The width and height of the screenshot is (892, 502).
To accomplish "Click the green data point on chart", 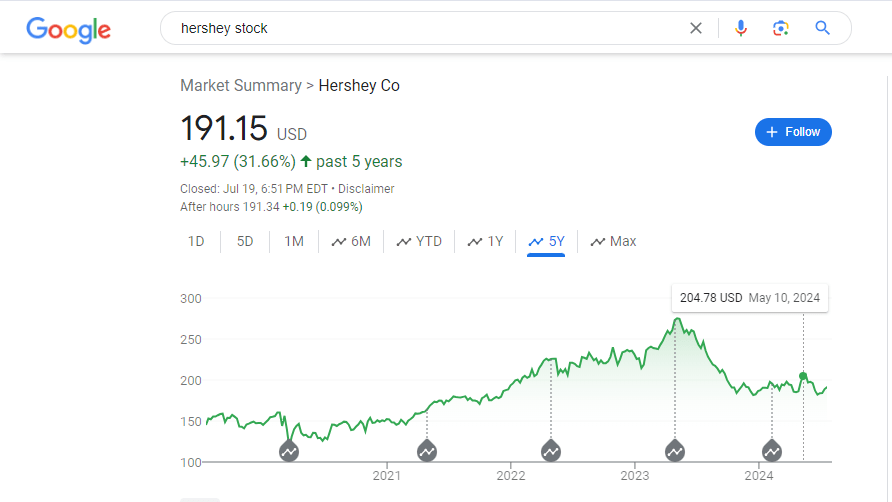I will (x=803, y=376).
